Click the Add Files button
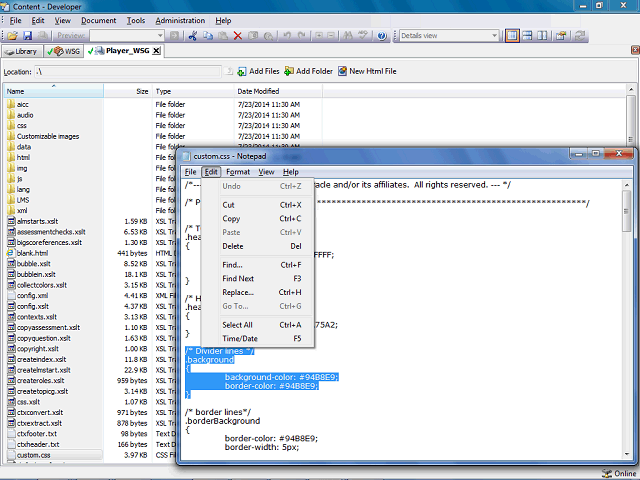640x480 pixels. tap(258, 71)
